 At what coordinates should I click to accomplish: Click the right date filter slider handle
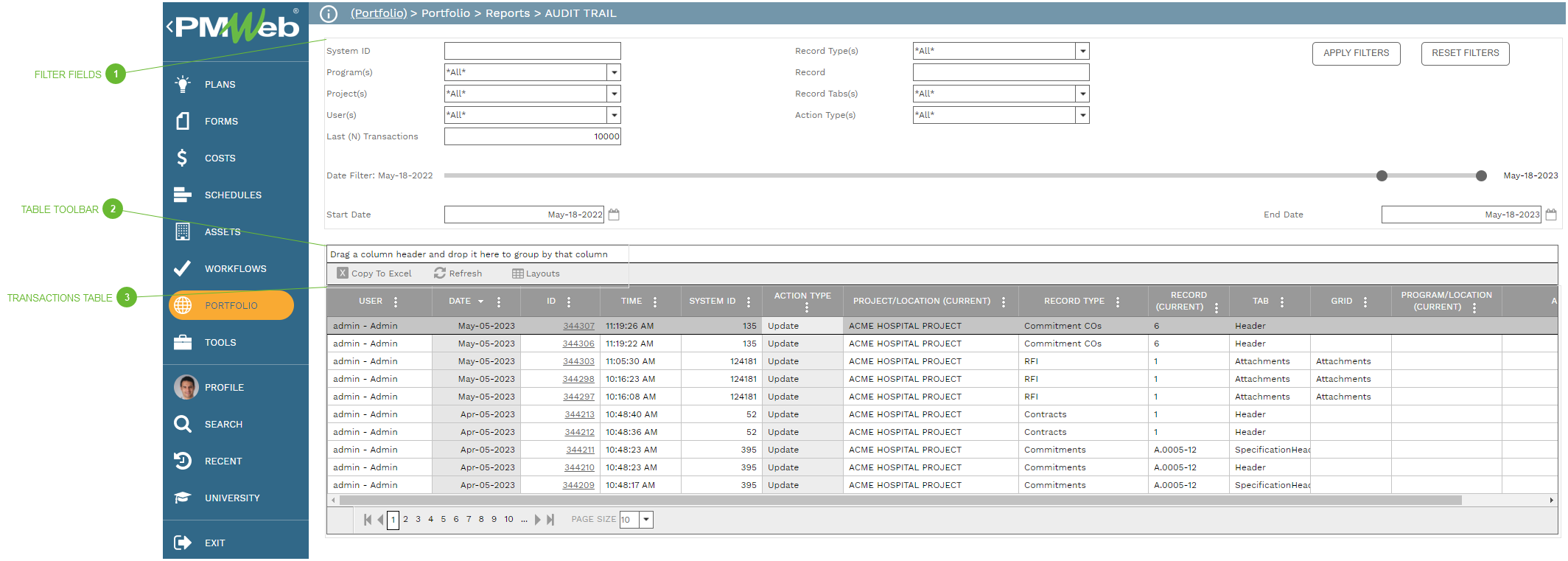pyautogui.click(x=1481, y=175)
